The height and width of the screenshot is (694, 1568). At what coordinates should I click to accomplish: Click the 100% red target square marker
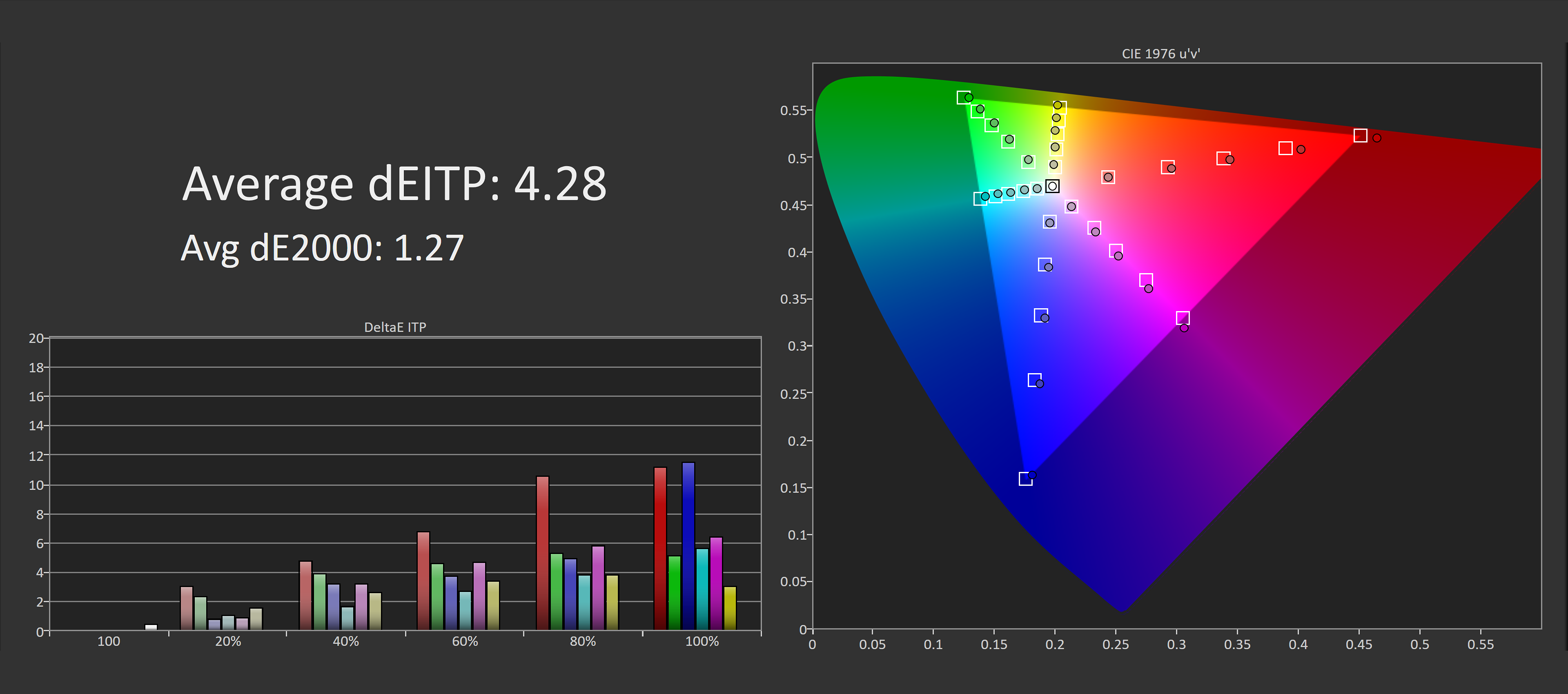pos(1361,135)
